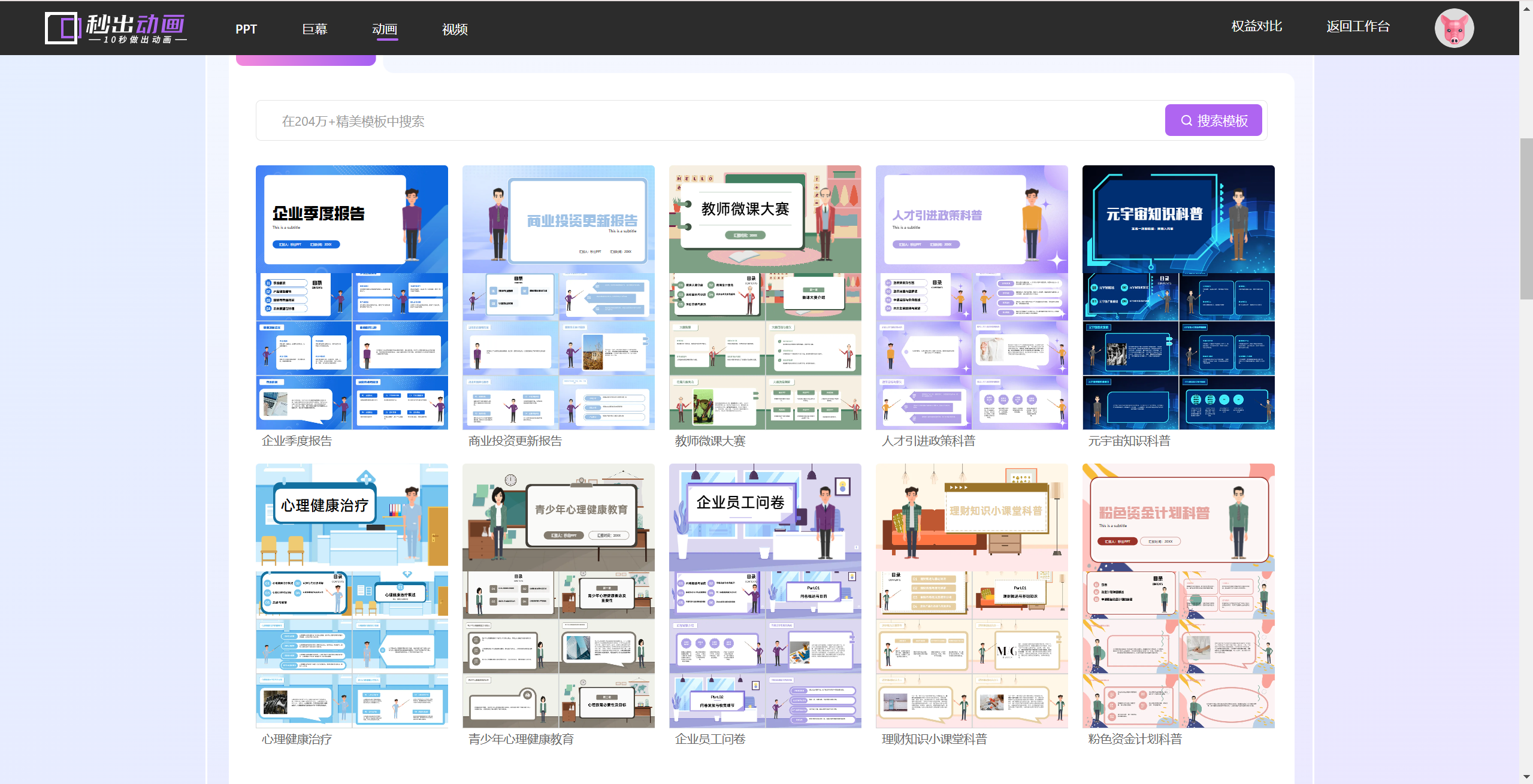Choose the 元宇宙知识科普 template thumbnail
This screenshot has height=784, width=1533.
[1178, 297]
